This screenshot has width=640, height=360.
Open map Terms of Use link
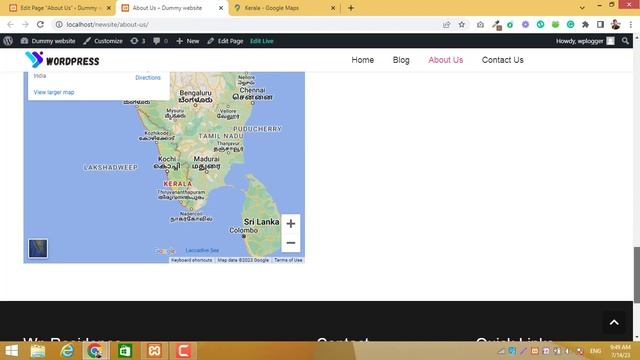pos(288,260)
